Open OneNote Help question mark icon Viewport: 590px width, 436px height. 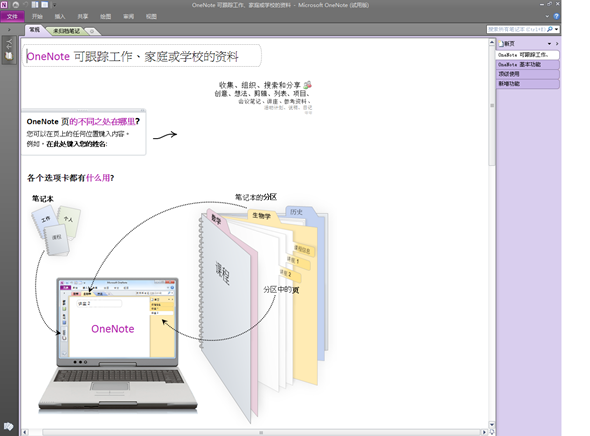[x=556, y=17]
